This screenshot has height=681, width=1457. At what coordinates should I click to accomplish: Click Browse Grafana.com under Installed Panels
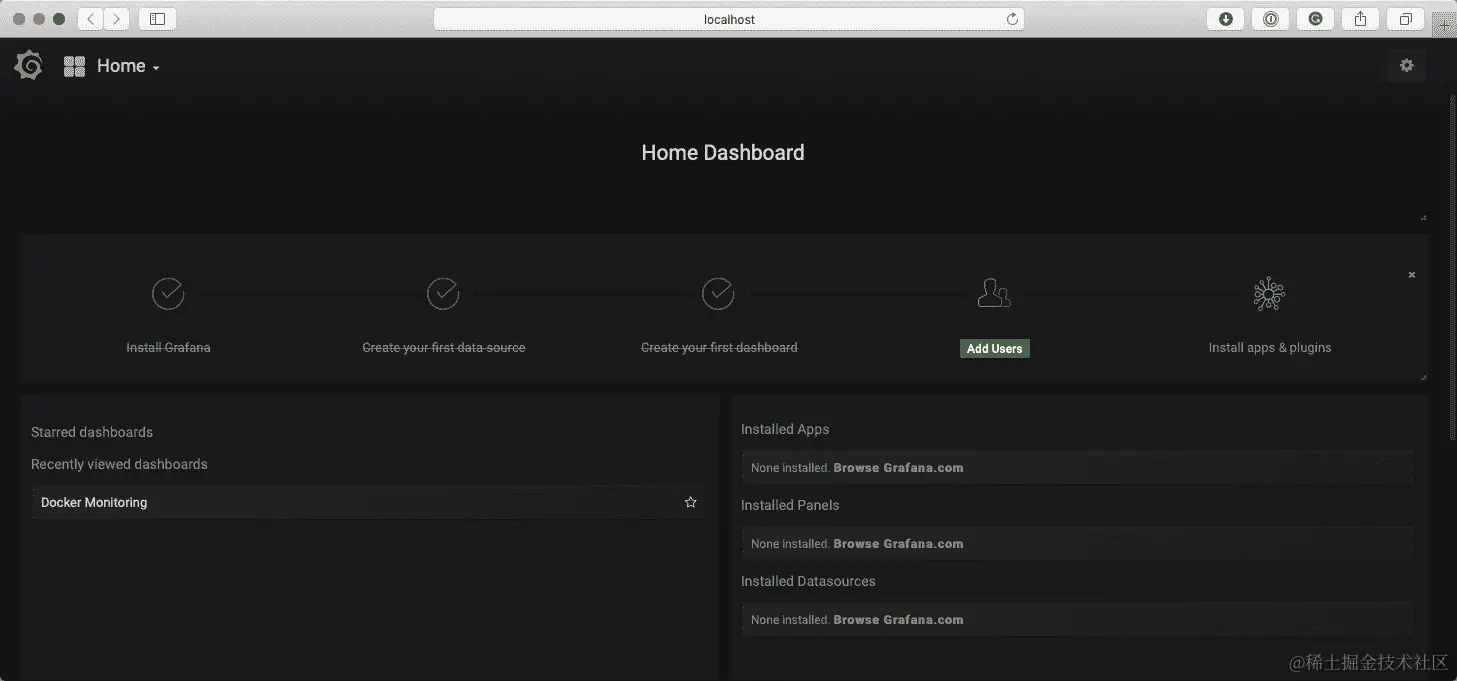[898, 544]
